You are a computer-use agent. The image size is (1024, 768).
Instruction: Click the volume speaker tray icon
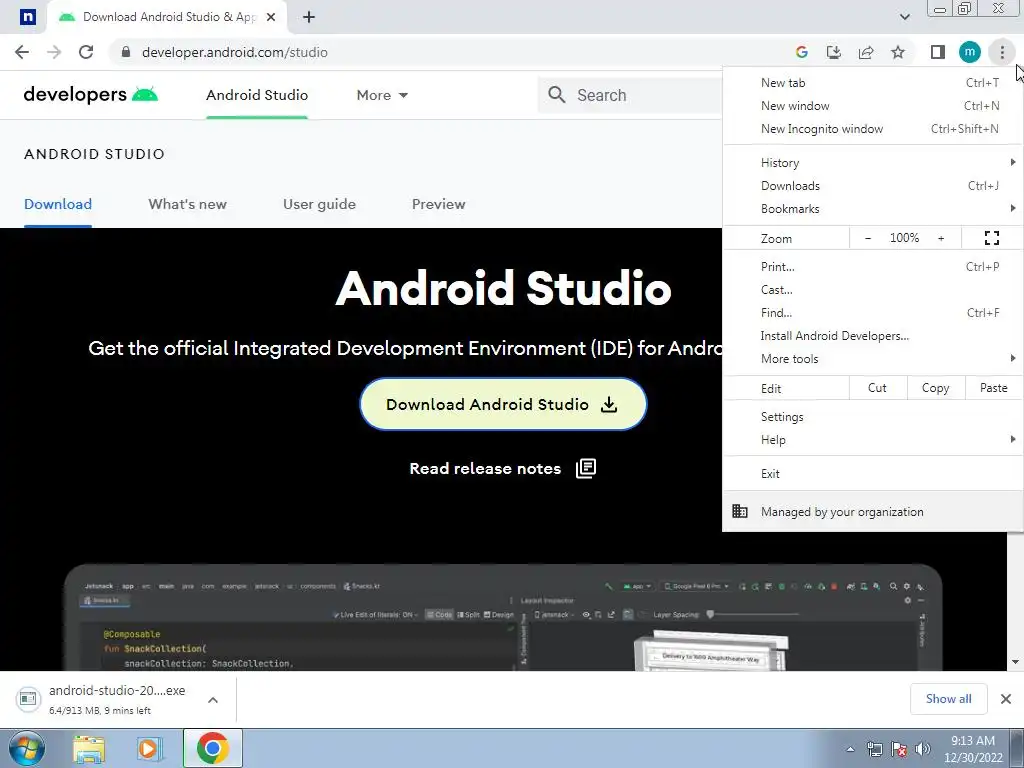[x=923, y=749]
